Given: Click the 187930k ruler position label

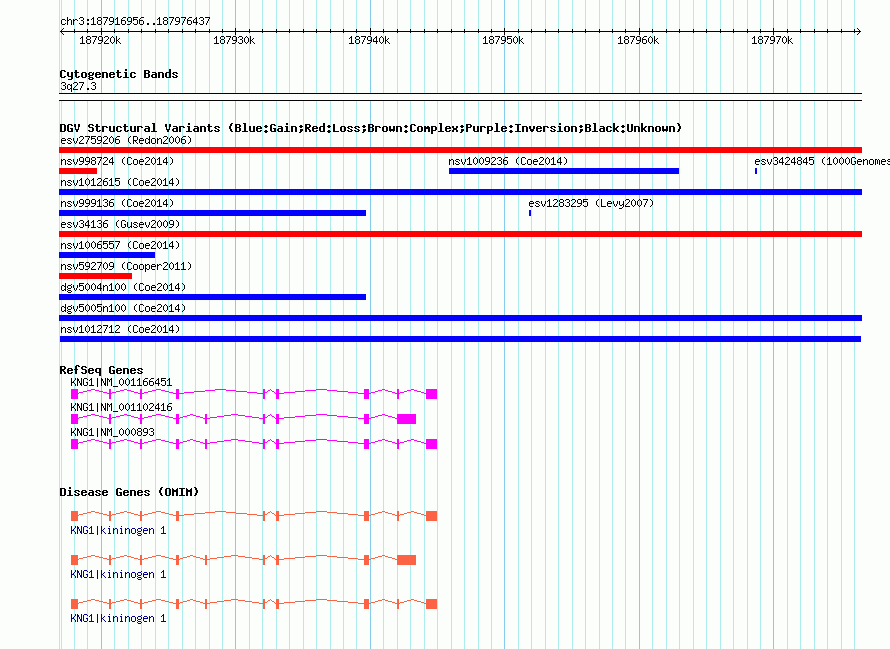Looking at the screenshot, I should pos(234,41).
